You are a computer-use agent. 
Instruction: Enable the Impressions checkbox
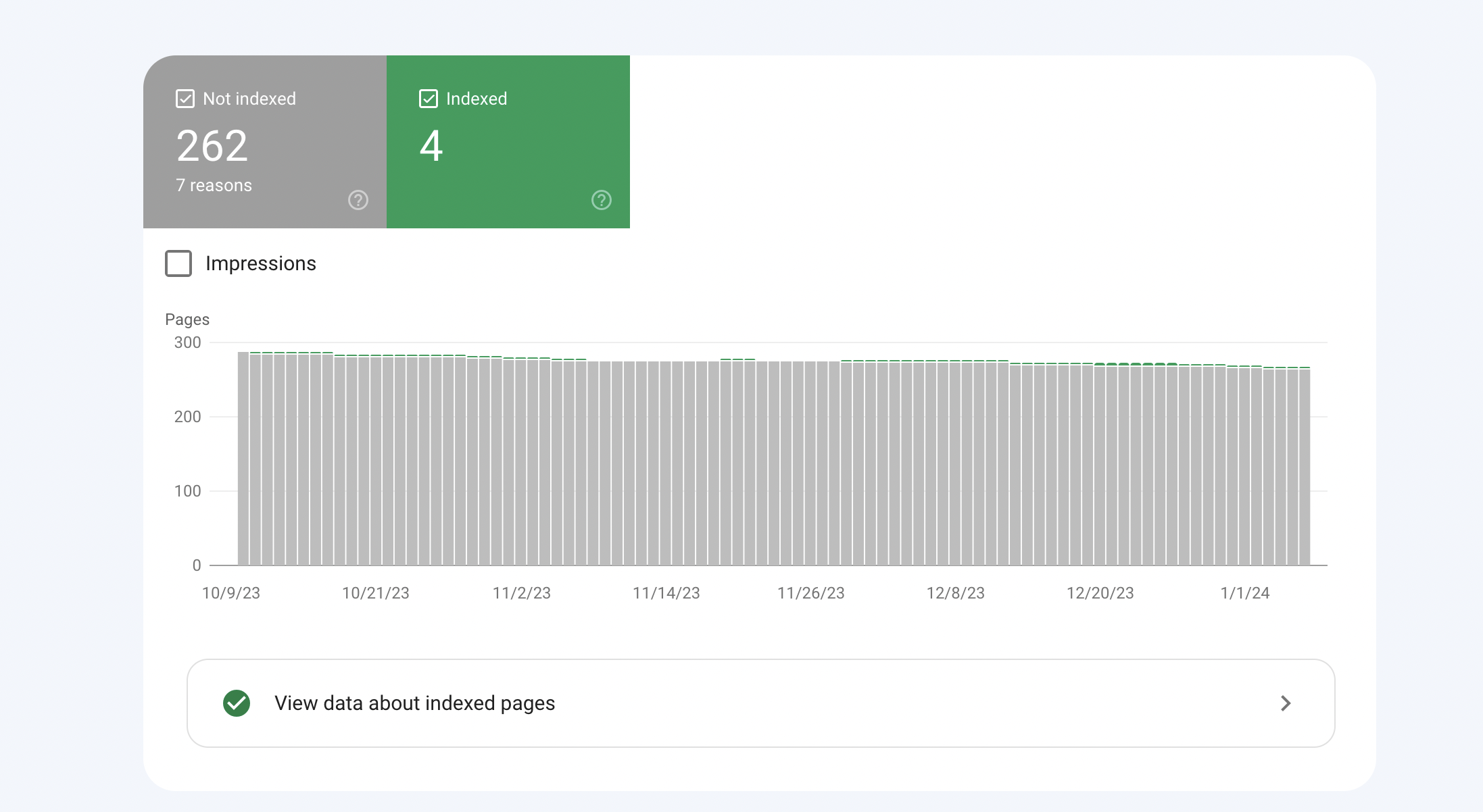point(178,263)
